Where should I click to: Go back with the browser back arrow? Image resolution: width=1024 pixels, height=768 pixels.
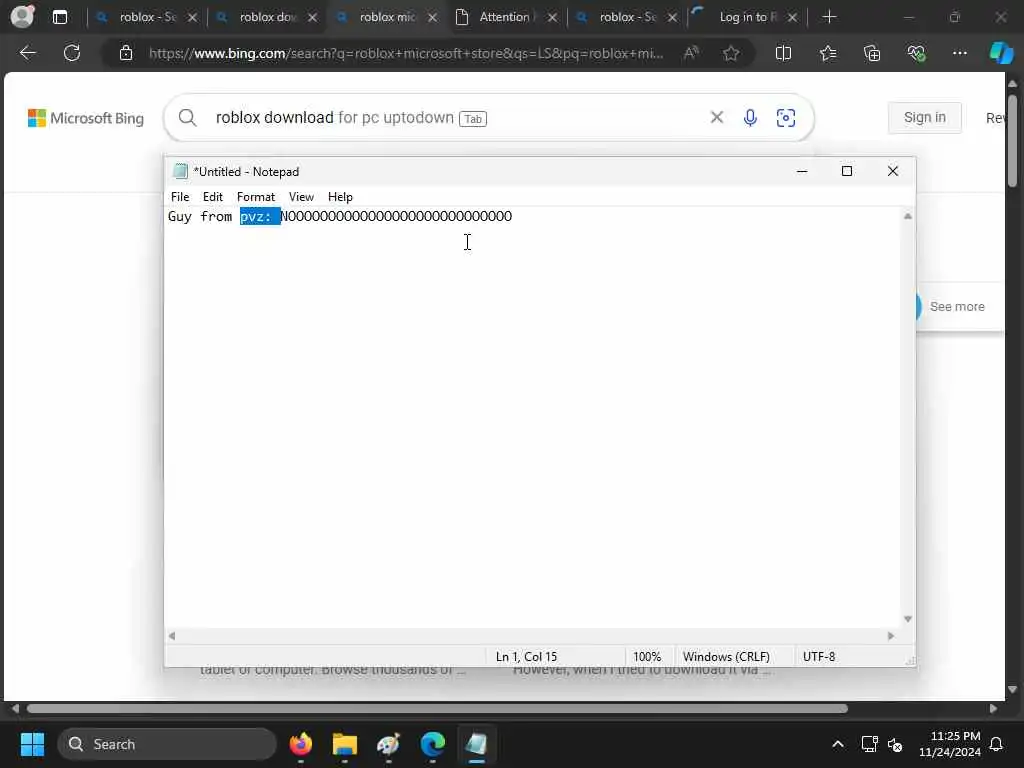coord(27,53)
